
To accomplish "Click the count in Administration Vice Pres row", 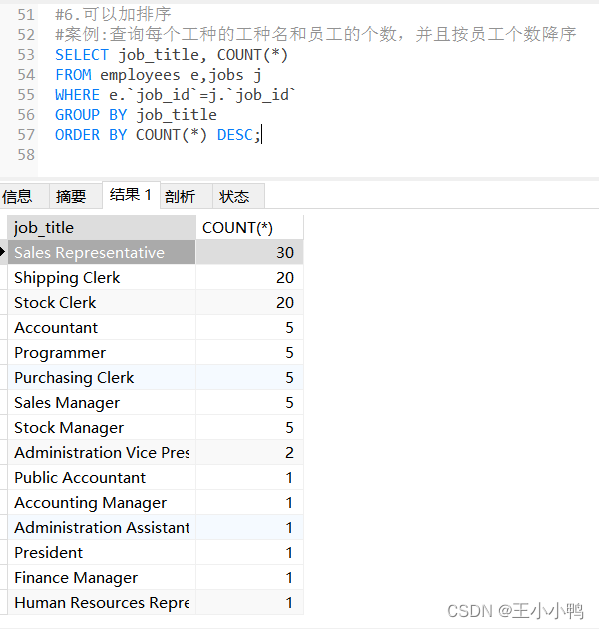I will (x=249, y=452).
